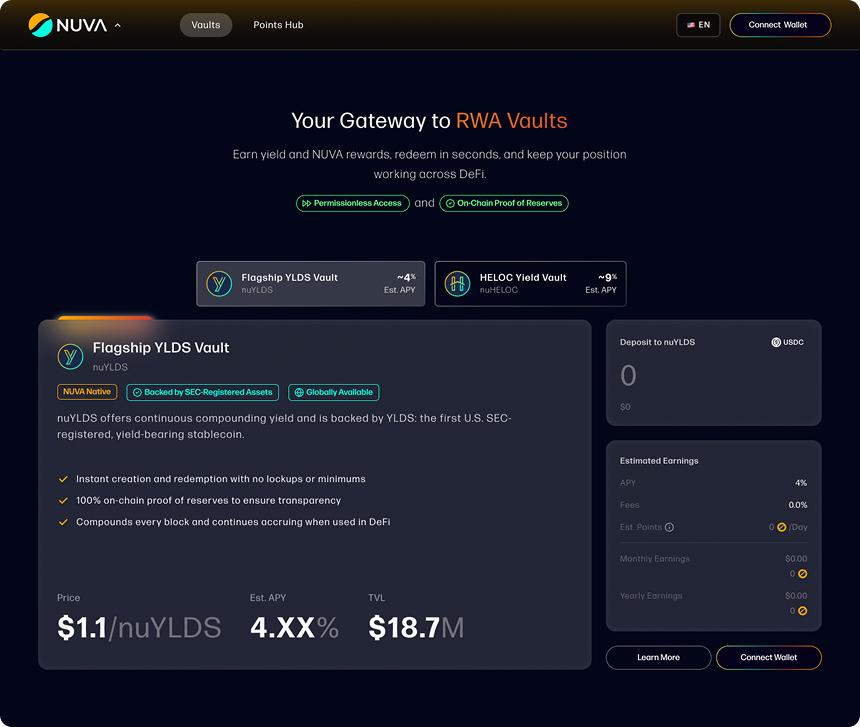Click the points icon under Yearly Earnings

[x=802, y=611]
